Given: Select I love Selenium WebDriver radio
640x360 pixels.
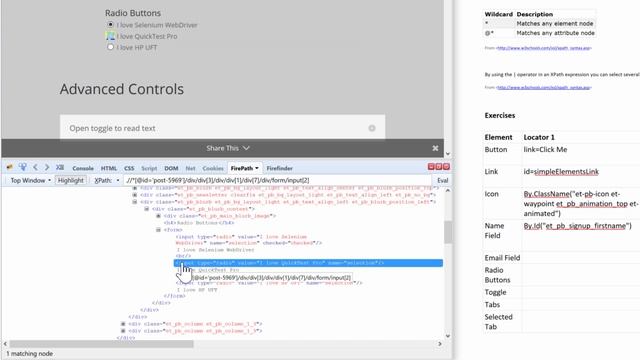Looking at the screenshot, I should pyautogui.click(x=110, y=24).
